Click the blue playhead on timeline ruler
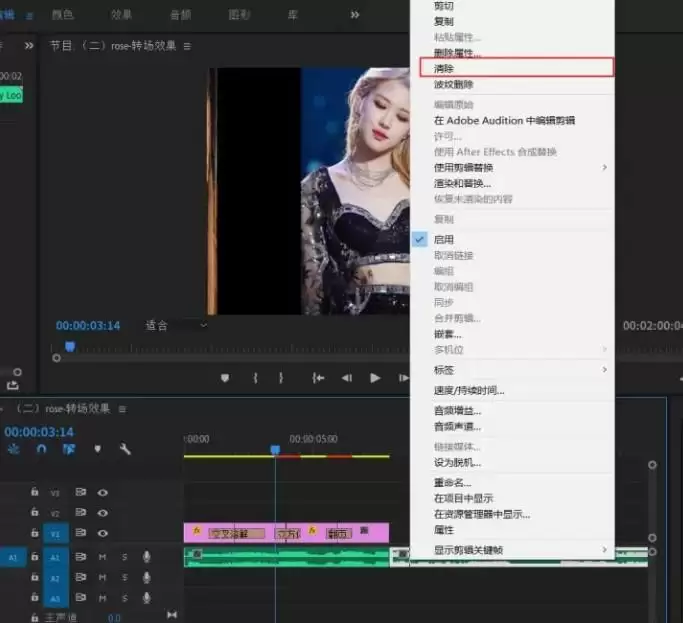 coord(275,451)
